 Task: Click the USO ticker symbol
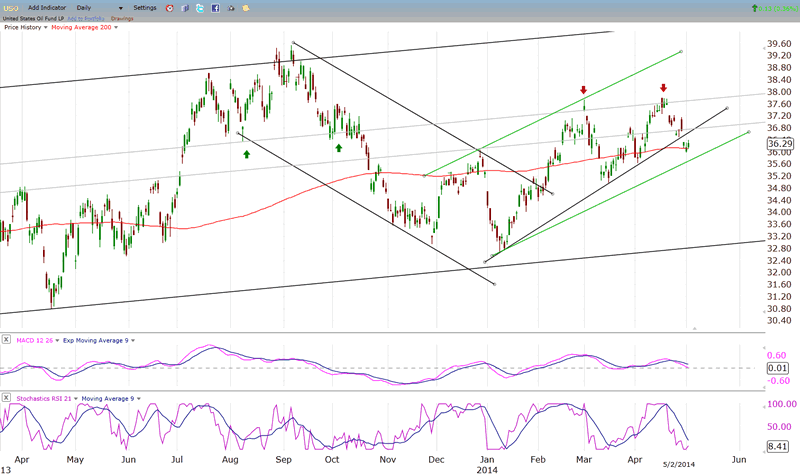click(x=11, y=7)
